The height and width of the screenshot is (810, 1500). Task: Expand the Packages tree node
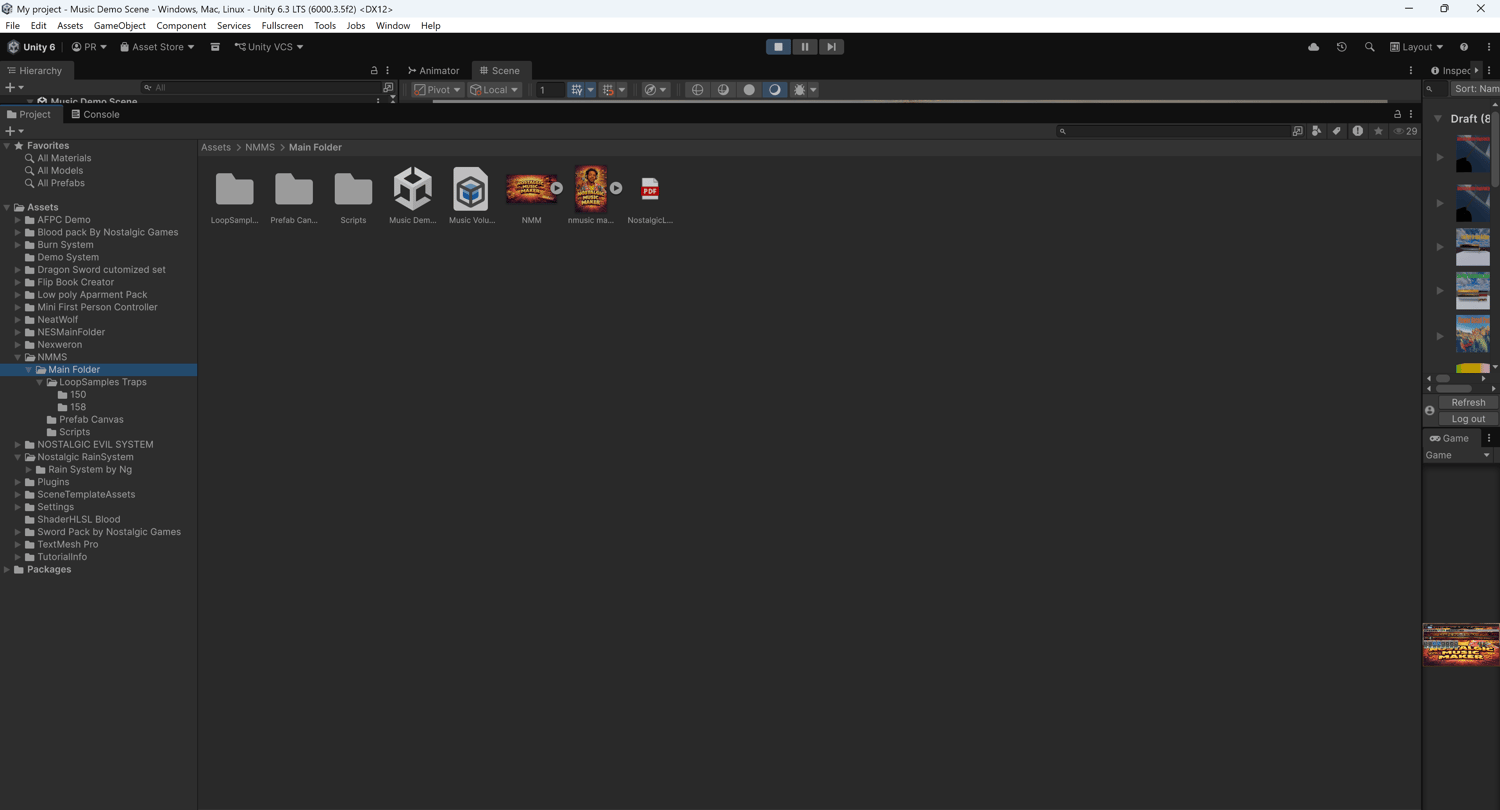point(7,570)
